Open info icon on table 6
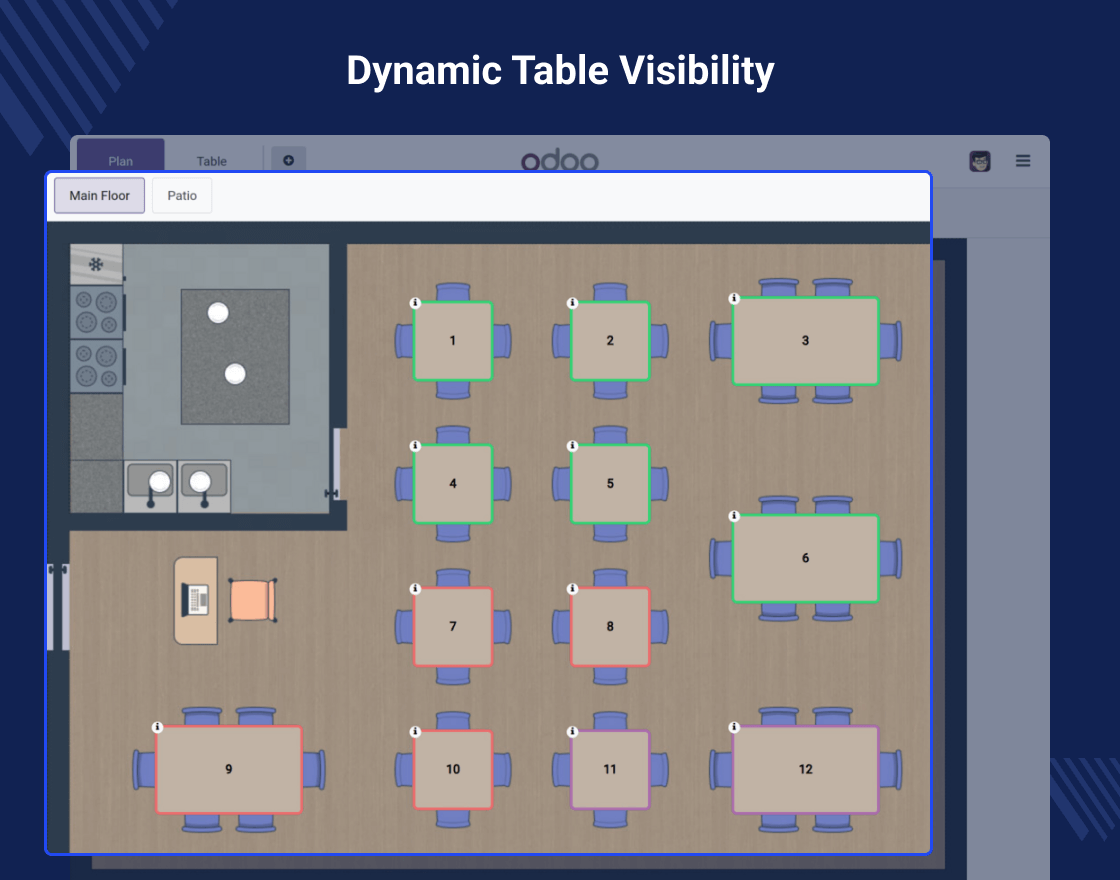 734,516
